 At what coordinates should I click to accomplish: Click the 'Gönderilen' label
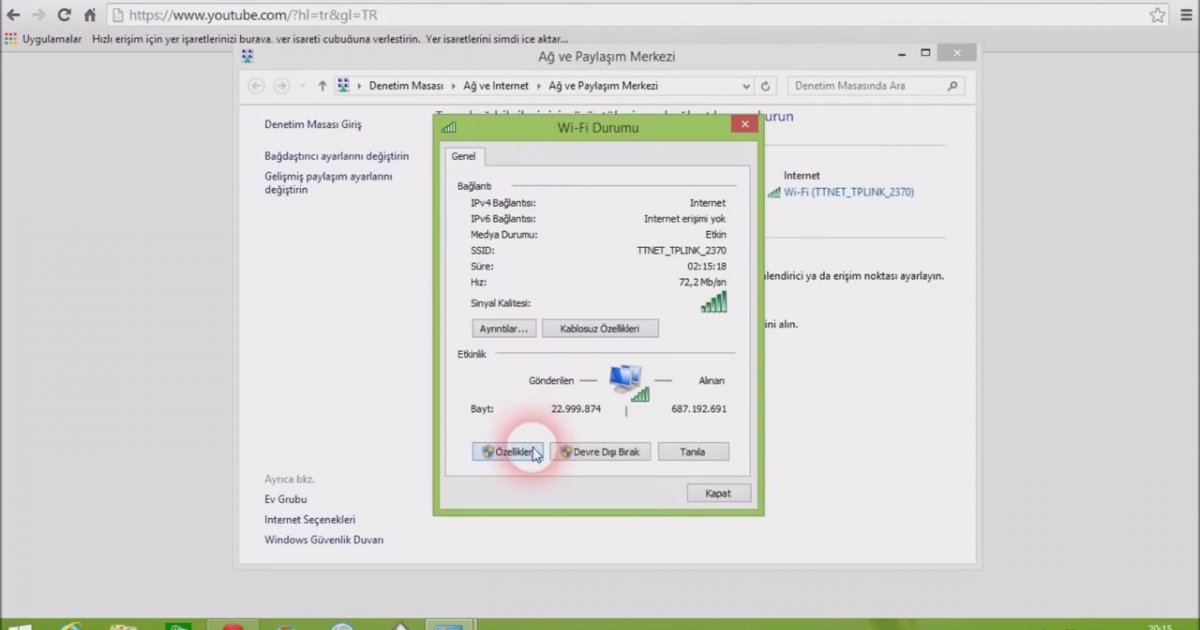coord(553,381)
